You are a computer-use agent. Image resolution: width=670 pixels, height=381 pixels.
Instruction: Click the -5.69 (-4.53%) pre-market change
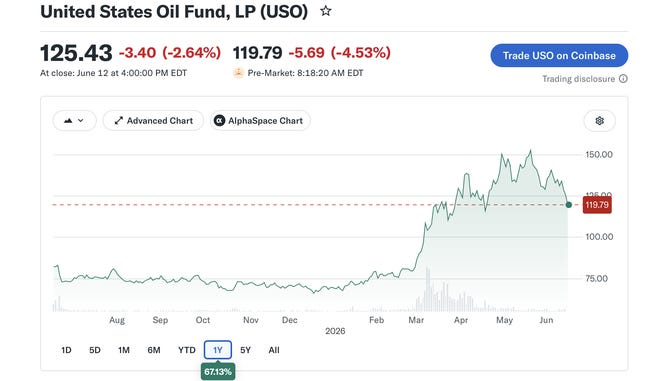[x=340, y=53]
